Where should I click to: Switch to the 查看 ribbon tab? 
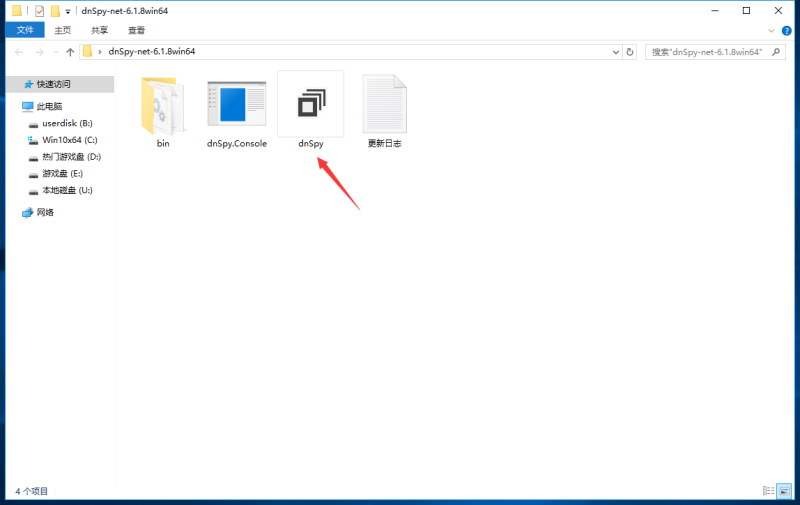136,30
